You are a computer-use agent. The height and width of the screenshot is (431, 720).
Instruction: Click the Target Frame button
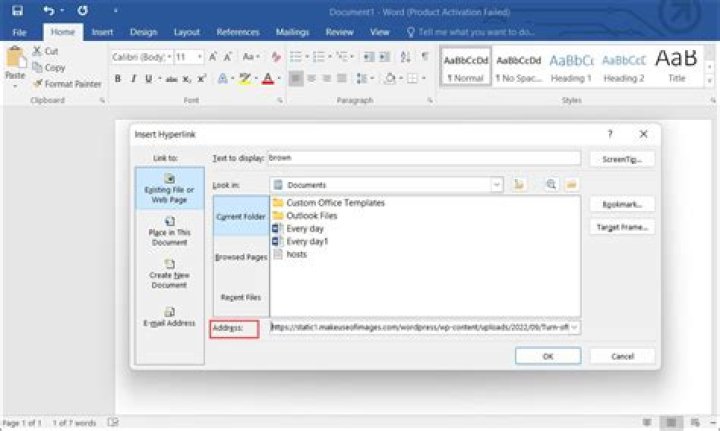[x=622, y=227]
